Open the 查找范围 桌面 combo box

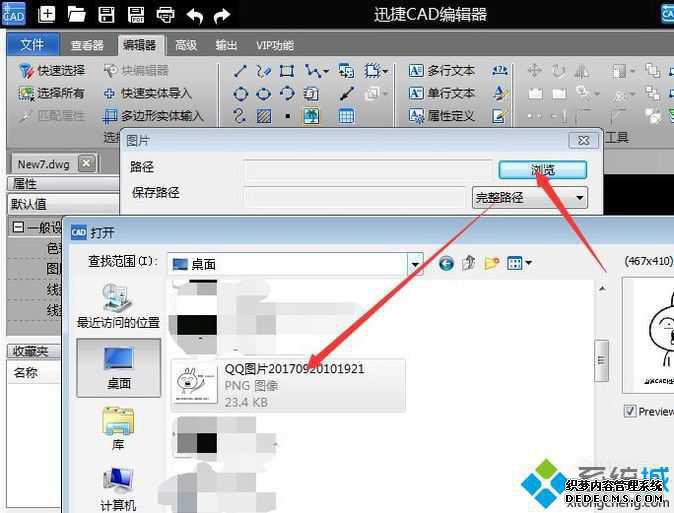click(x=295, y=264)
